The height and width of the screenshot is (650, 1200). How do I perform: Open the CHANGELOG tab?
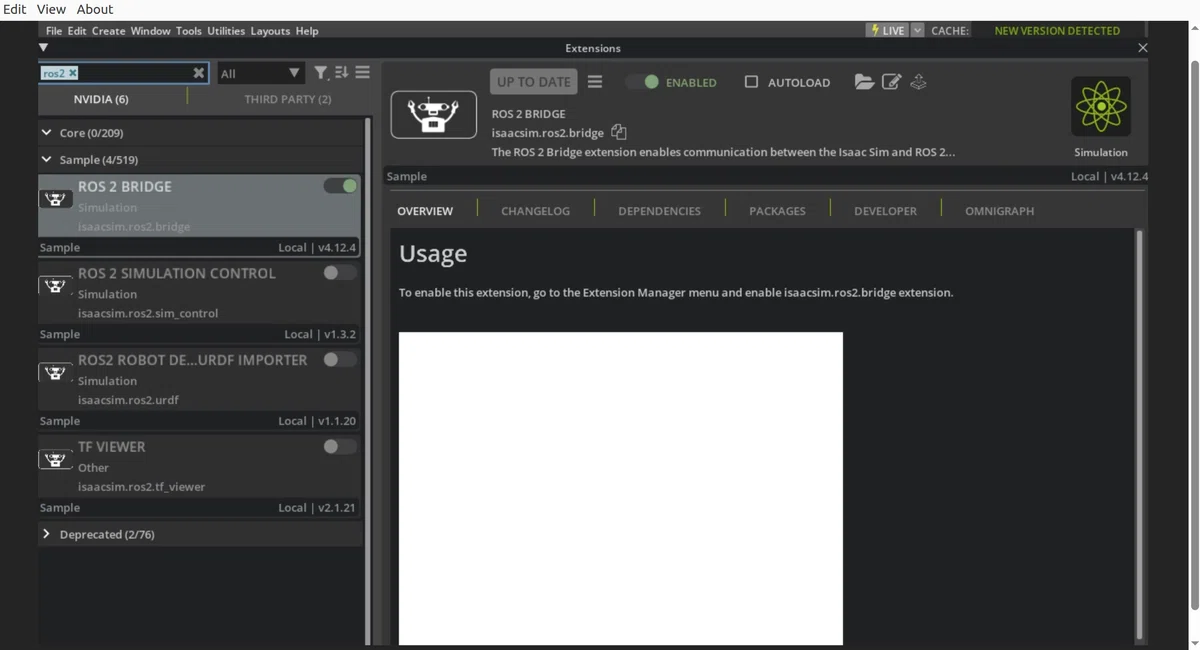(x=535, y=211)
